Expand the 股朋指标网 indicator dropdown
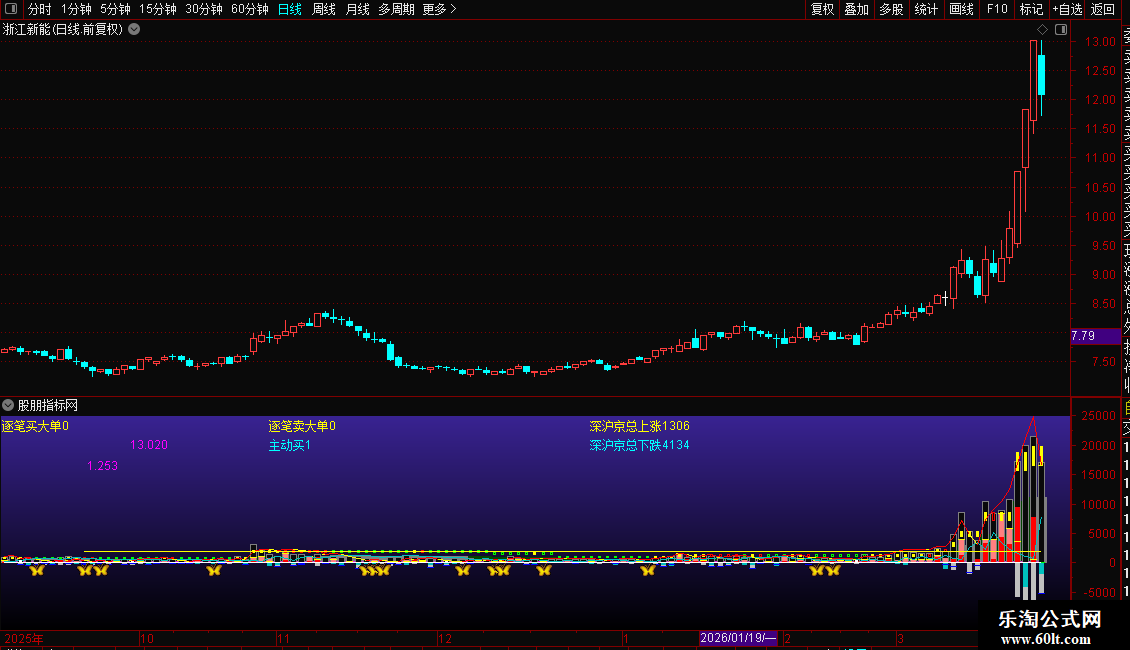The height and width of the screenshot is (650, 1130). click(8, 405)
